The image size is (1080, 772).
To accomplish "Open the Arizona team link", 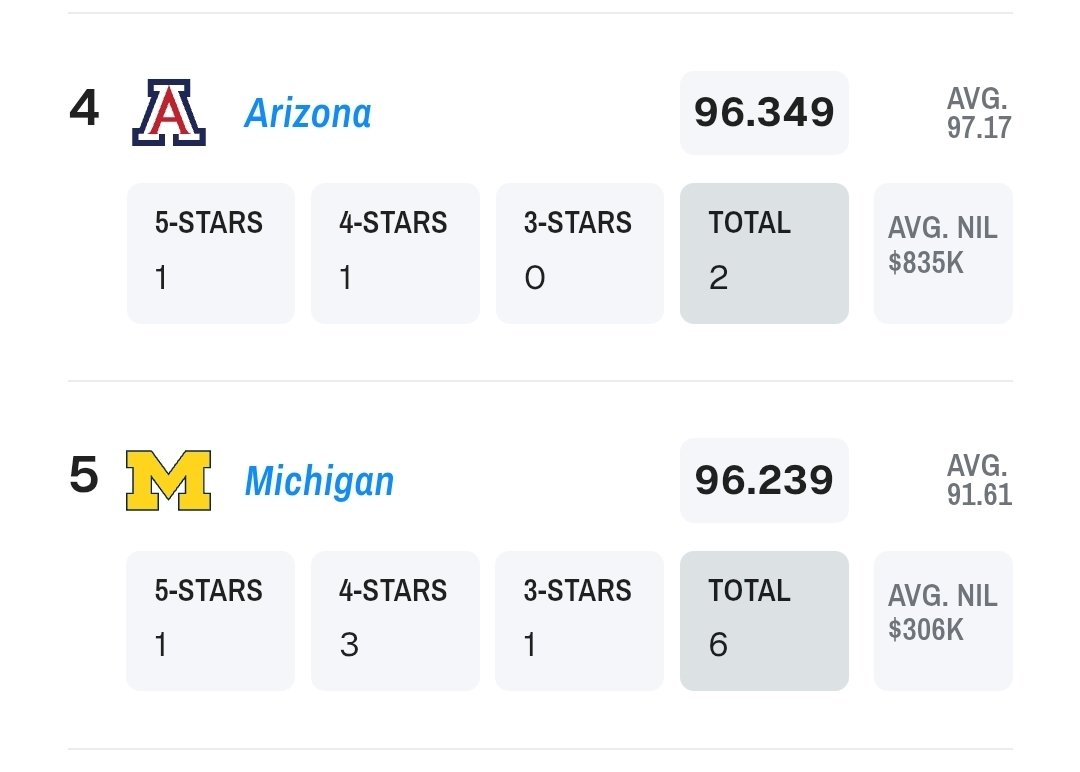I will (x=307, y=113).
